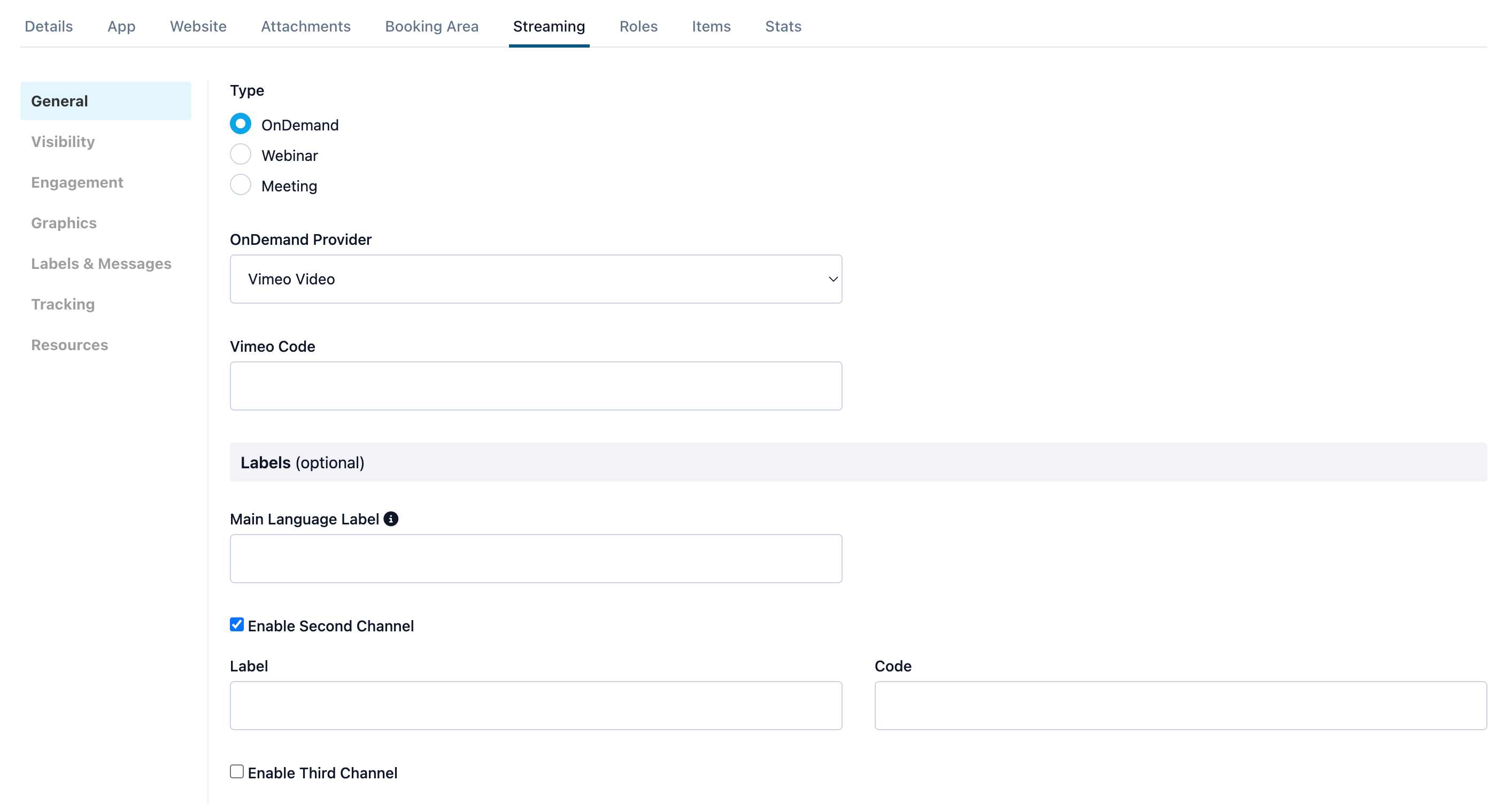Go to the Graphics section
This screenshot has width=1512, height=804.
(64, 223)
